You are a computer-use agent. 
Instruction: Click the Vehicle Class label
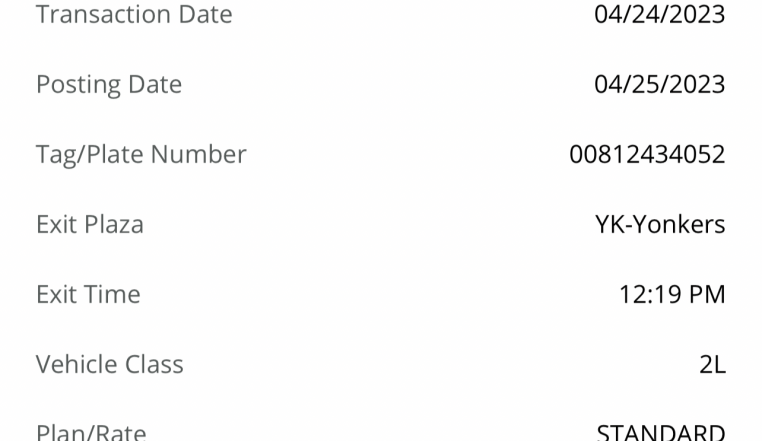click(110, 364)
